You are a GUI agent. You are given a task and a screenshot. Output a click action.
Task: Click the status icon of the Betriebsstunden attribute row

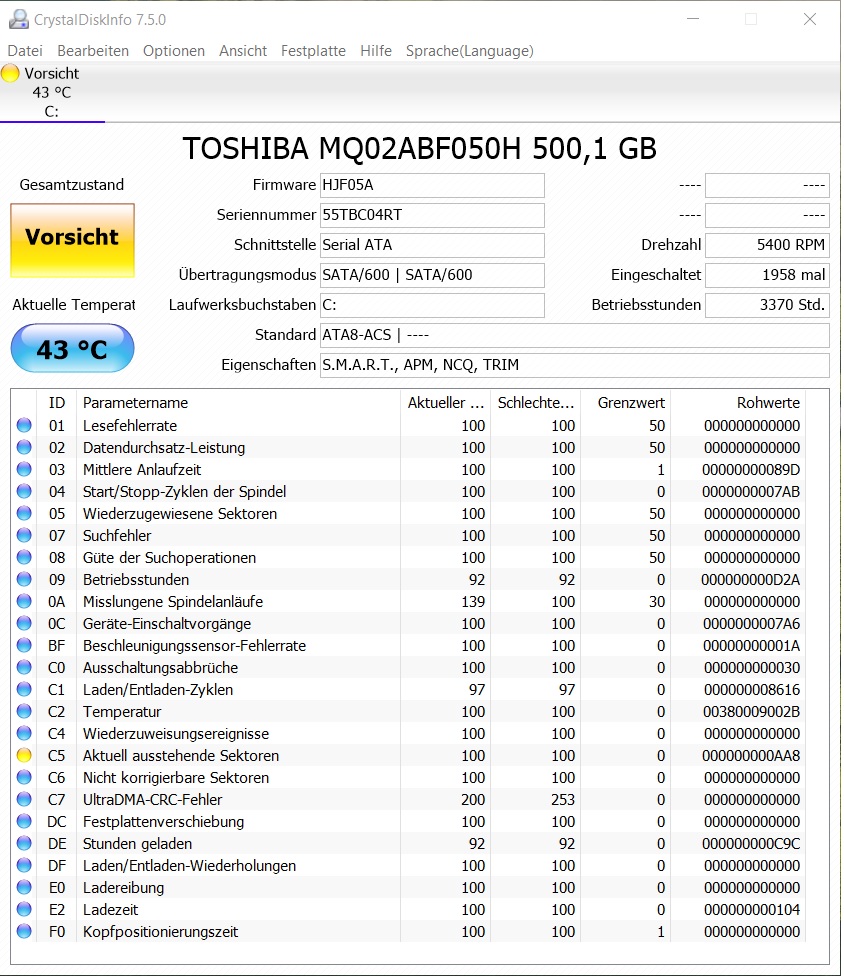[24, 579]
